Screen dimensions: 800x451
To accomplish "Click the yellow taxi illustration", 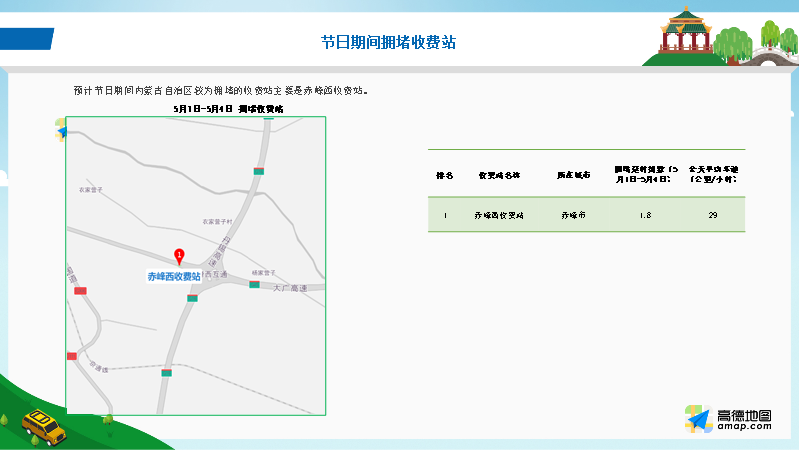I will pos(43,426).
